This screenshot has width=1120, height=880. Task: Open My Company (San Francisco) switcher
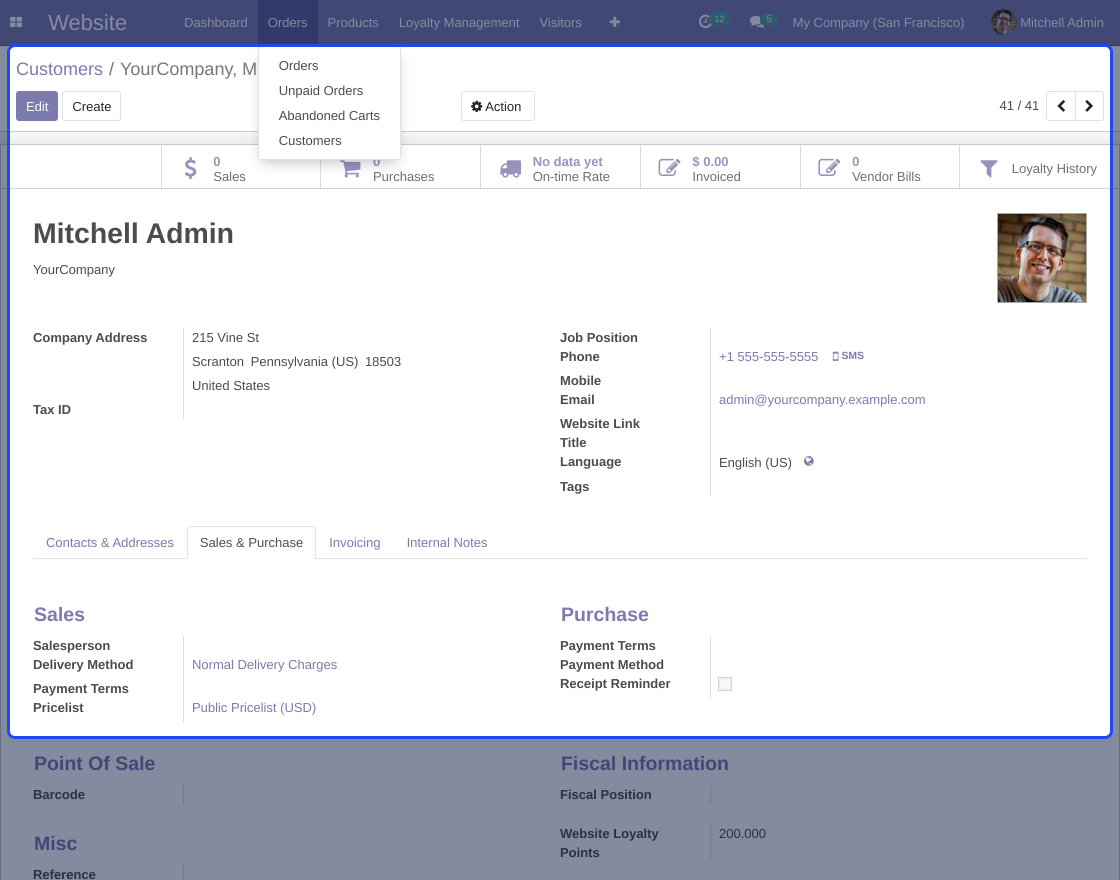[x=878, y=22]
